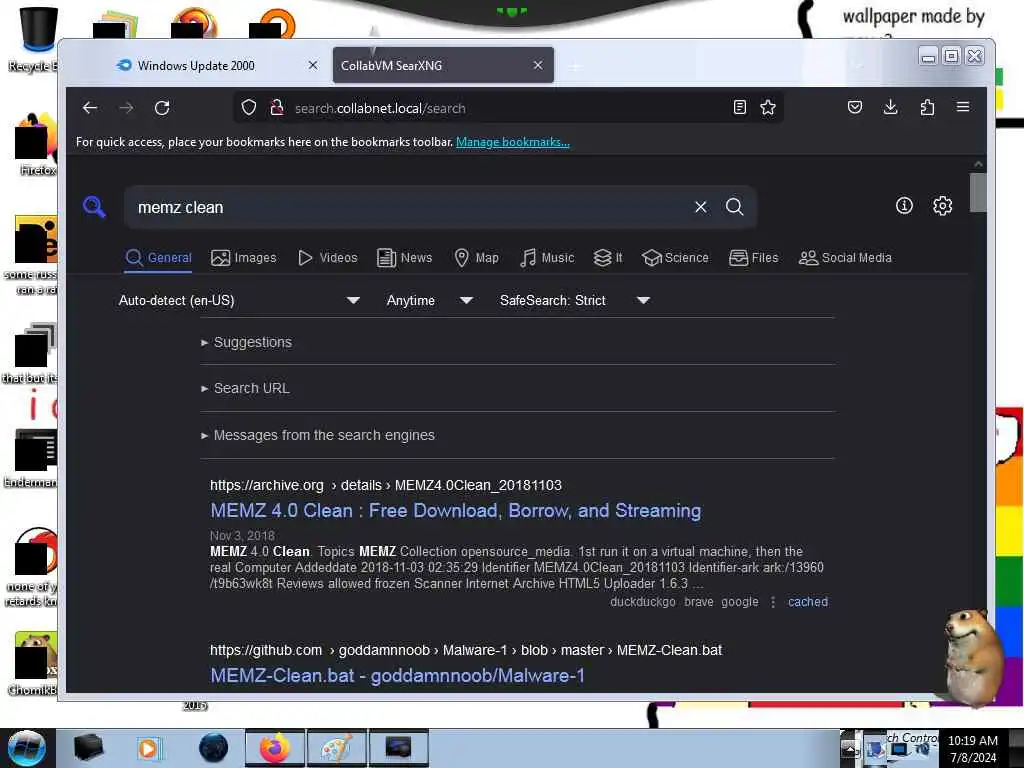
Task: Open the SafeSearch: Strict dropdown
Action: click(x=575, y=300)
